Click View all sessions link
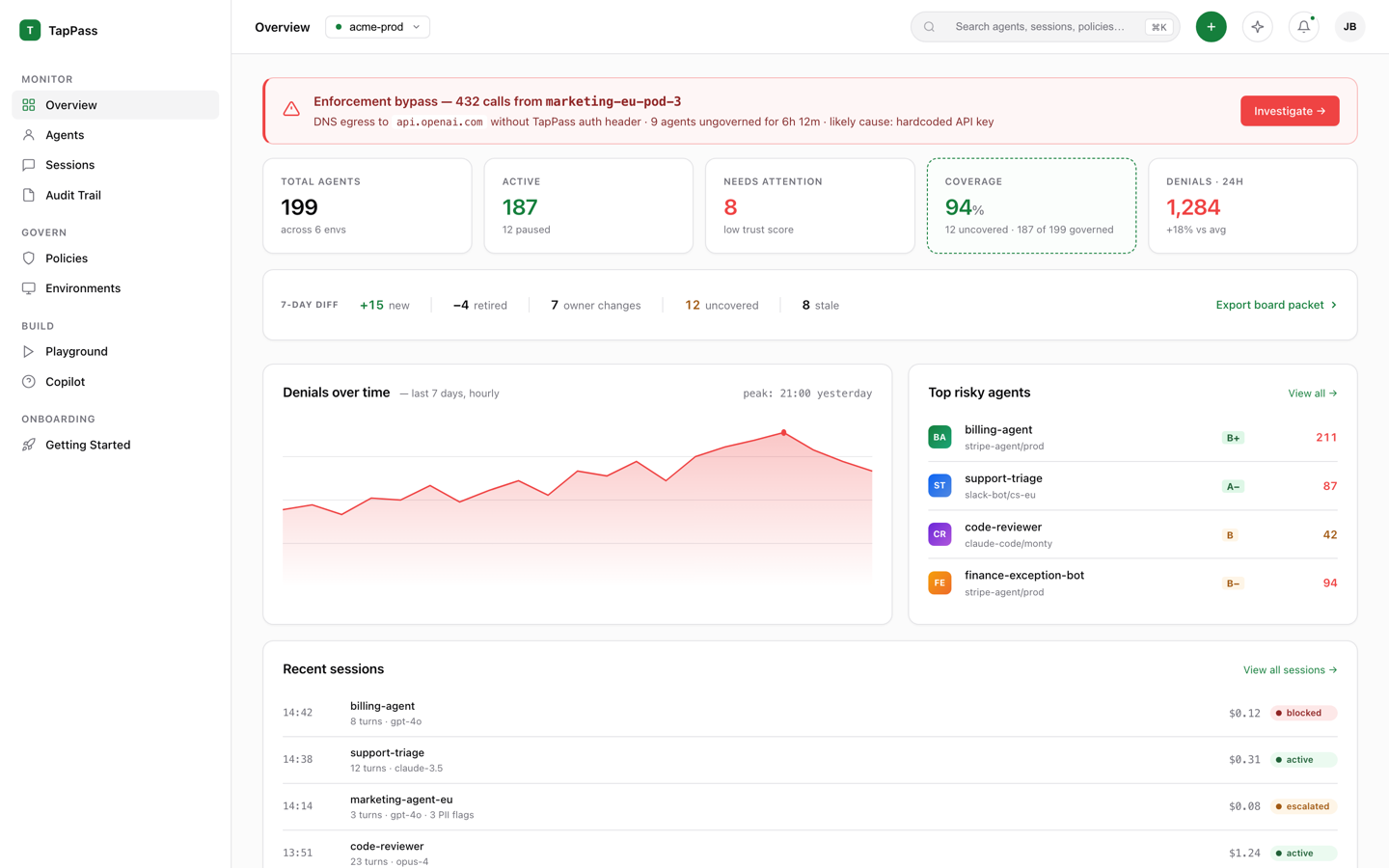 [1290, 669]
